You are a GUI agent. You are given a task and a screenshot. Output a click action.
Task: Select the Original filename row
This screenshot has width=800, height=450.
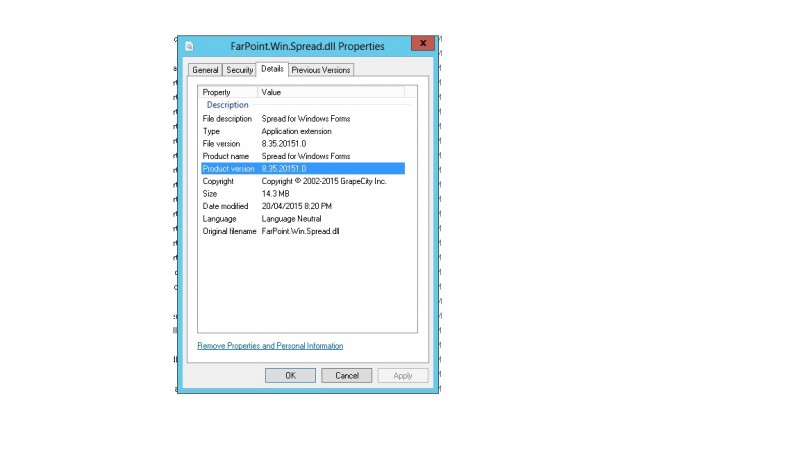tap(300, 231)
